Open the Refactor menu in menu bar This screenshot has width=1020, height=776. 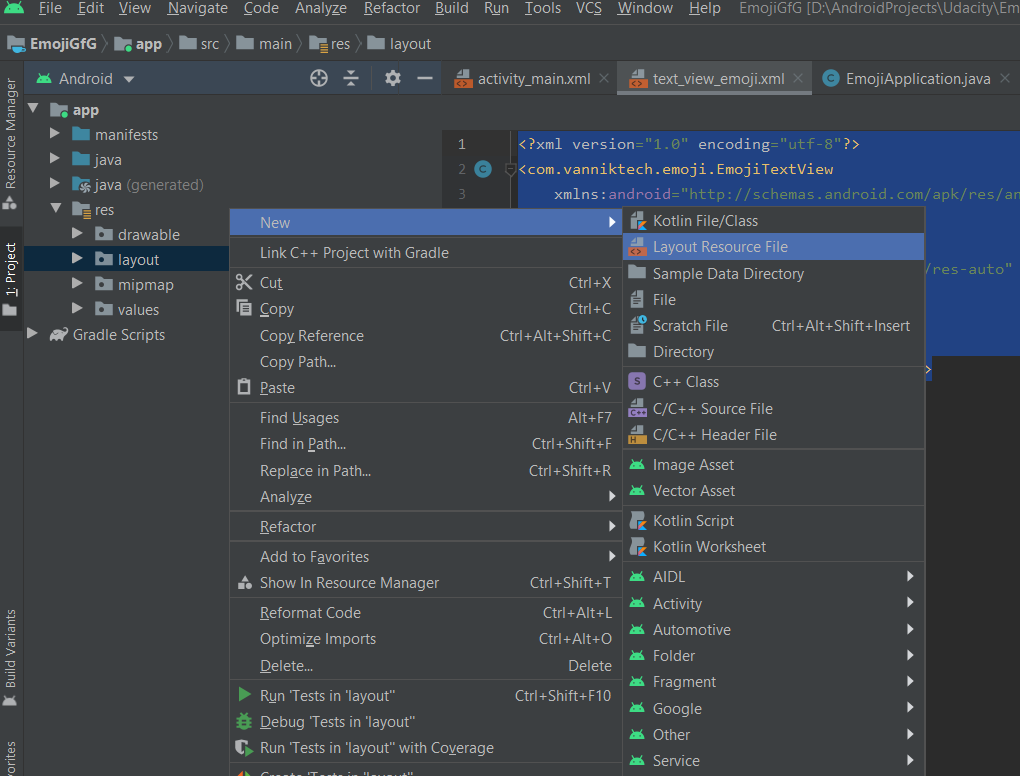point(392,8)
